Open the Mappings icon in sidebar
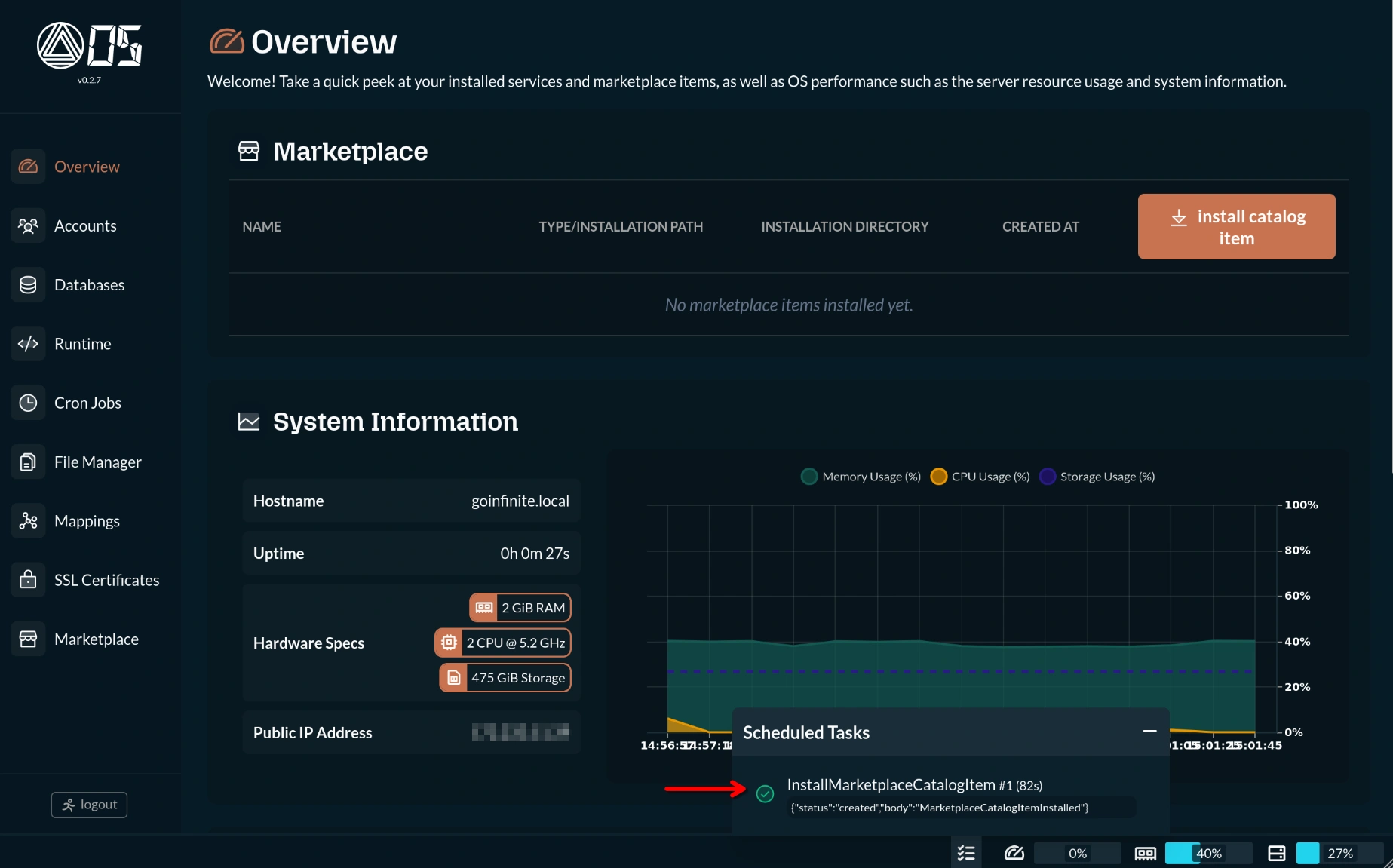The image size is (1393, 868). [x=28, y=521]
